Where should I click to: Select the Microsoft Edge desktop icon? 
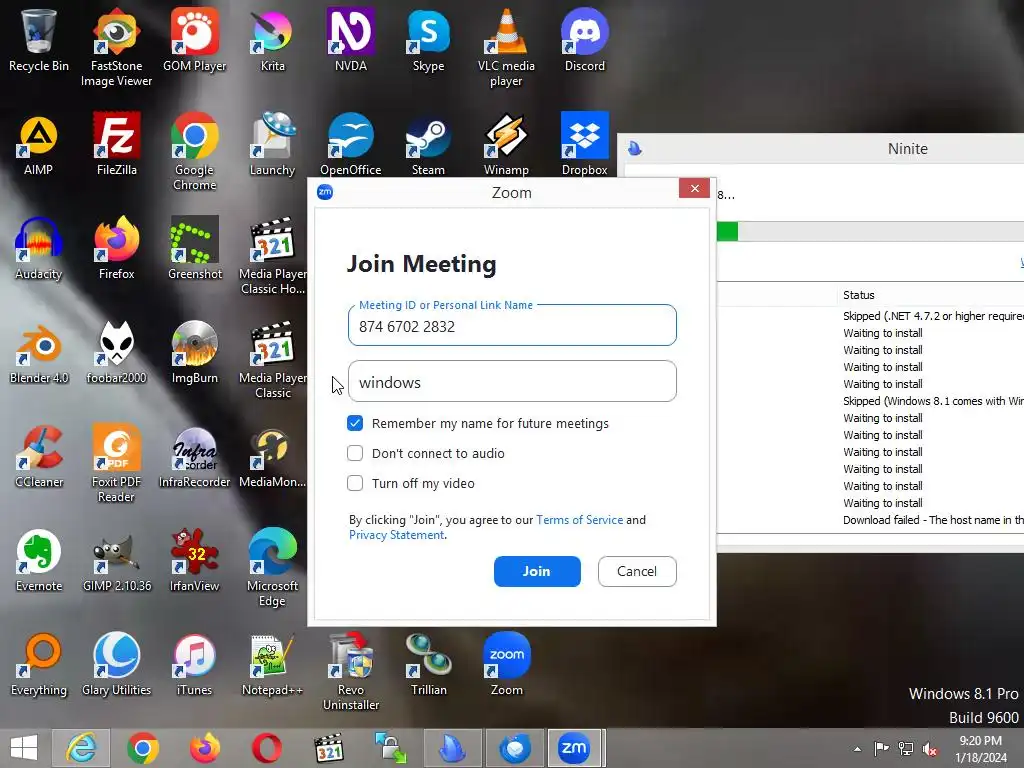(272, 568)
